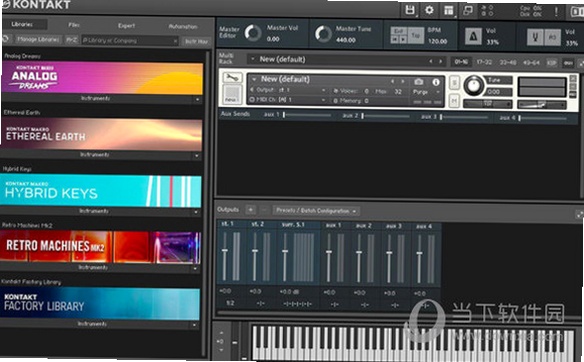The width and height of the screenshot is (584, 362).
Task: Clear the library search field X
Action: tap(175, 41)
